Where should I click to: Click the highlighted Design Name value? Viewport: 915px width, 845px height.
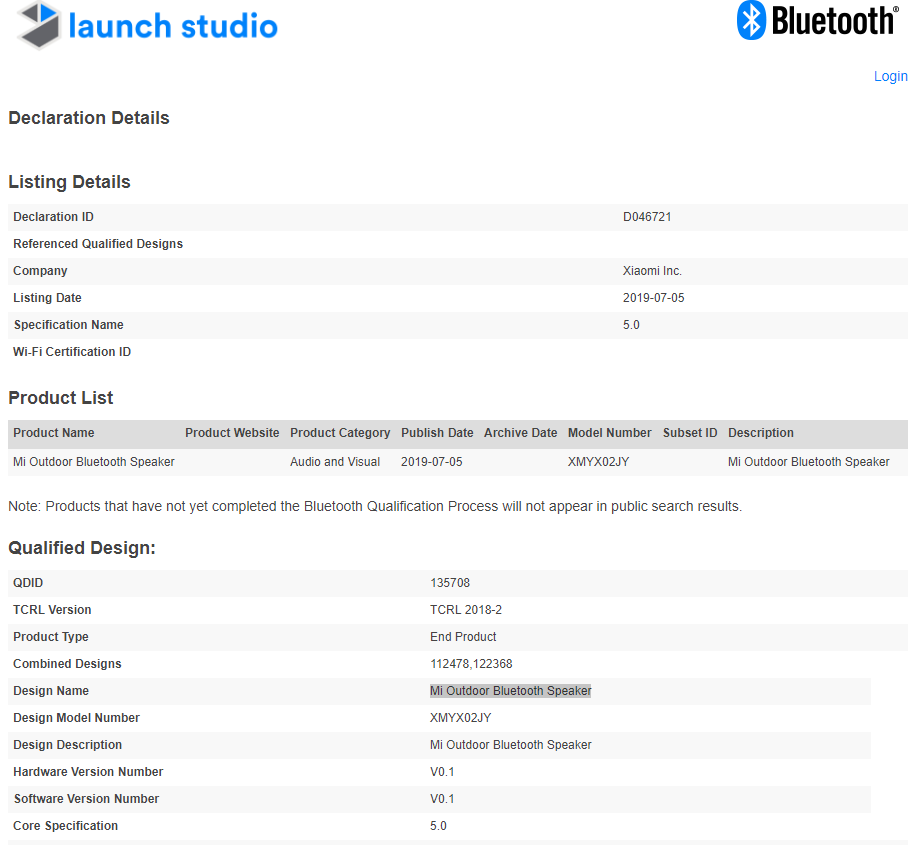510,691
